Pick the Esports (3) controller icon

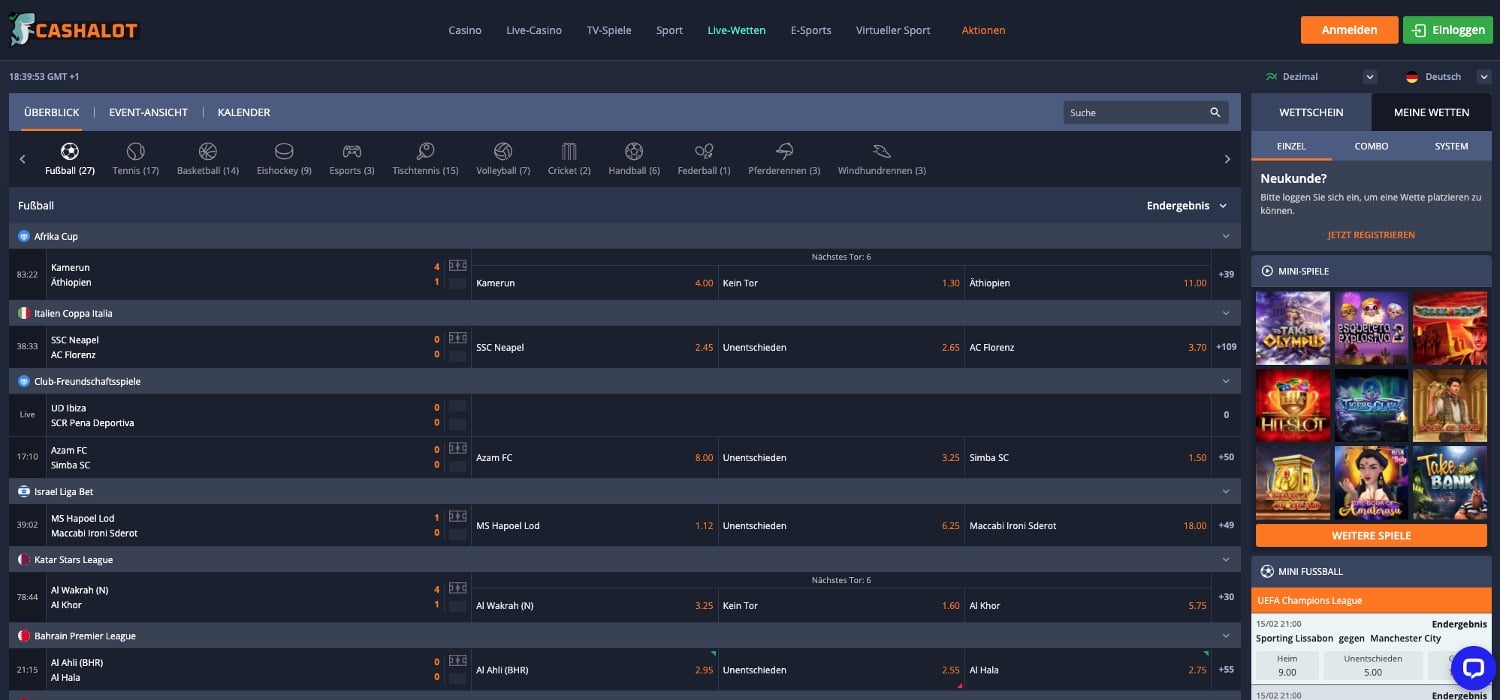(352, 152)
